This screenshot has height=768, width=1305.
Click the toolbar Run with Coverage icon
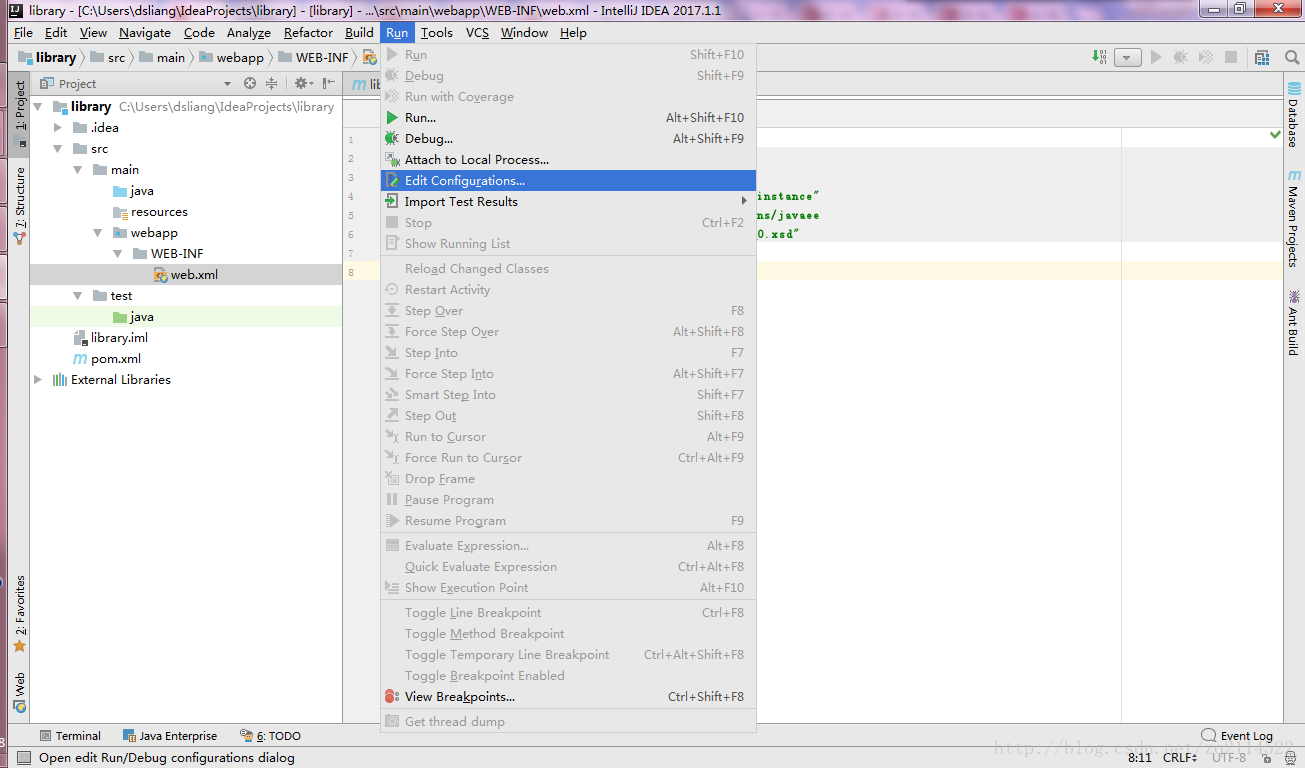point(1206,57)
